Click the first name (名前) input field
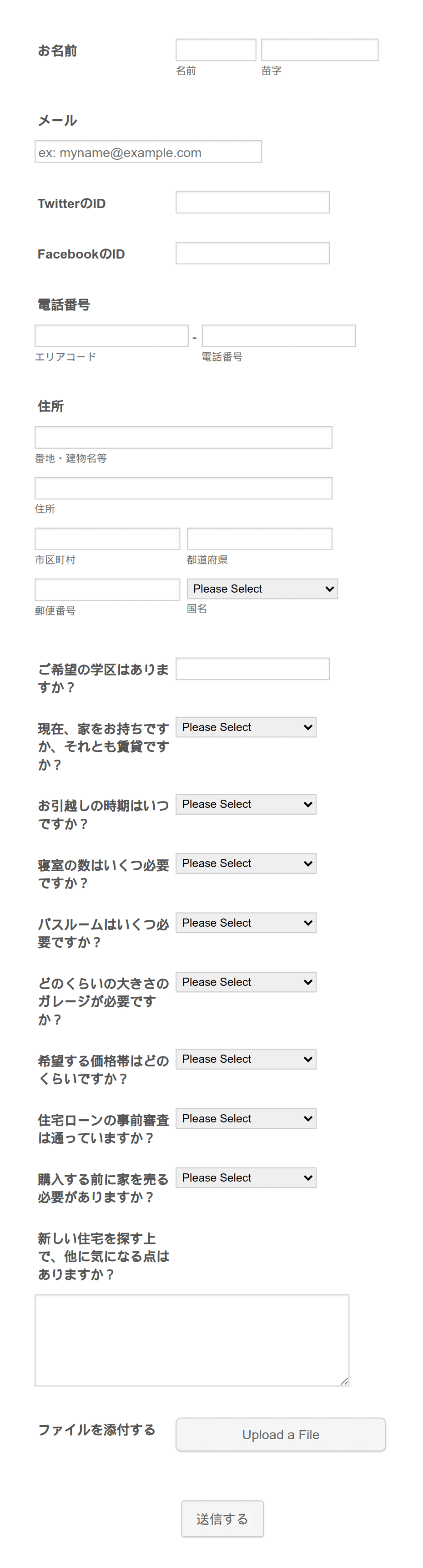This screenshot has width=423, height=1568. pyautogui.click(x=216, y=50)
